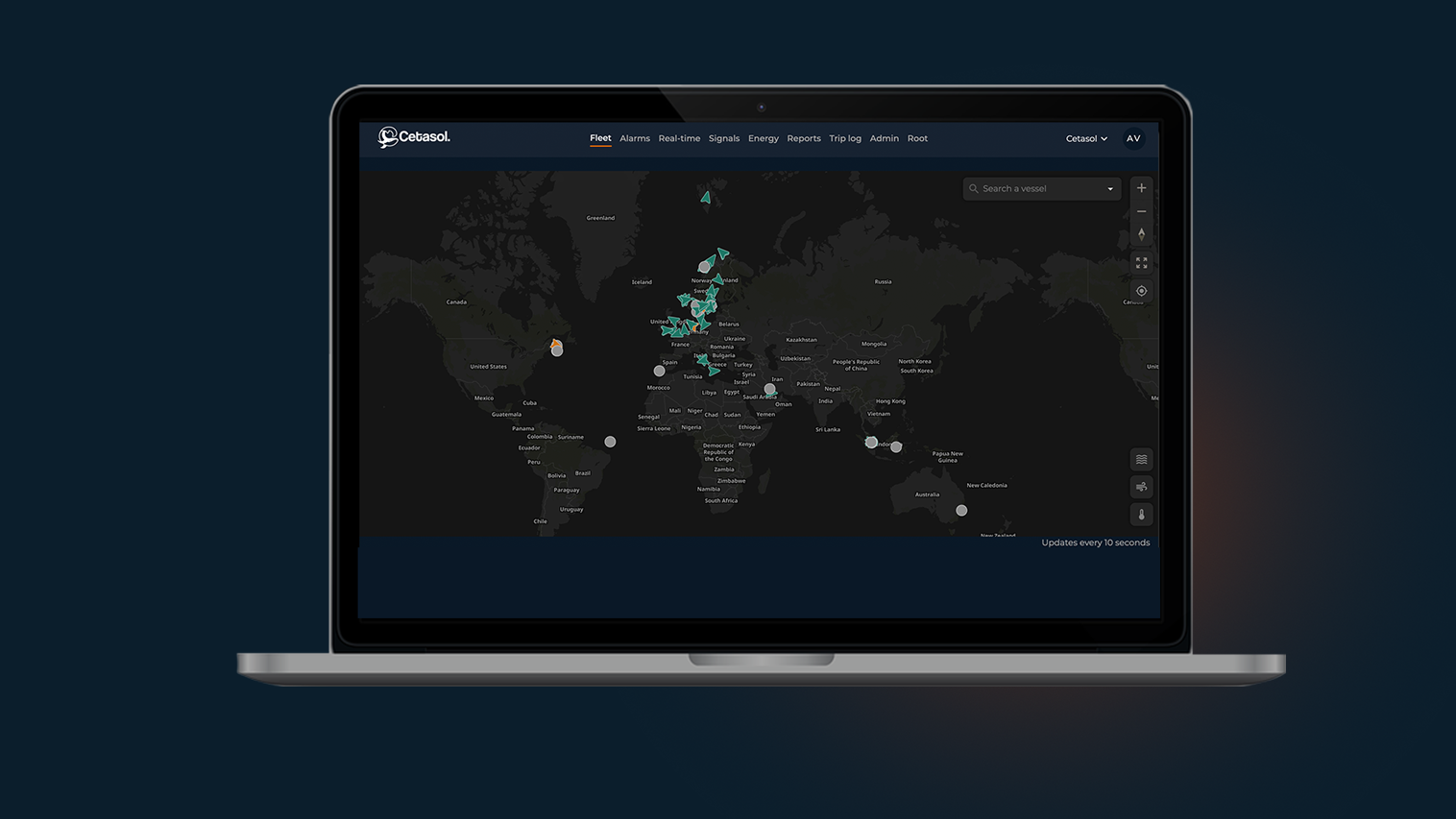Click the Russia map label
The image size is (1456, 819).
click(x=883, y=281)
